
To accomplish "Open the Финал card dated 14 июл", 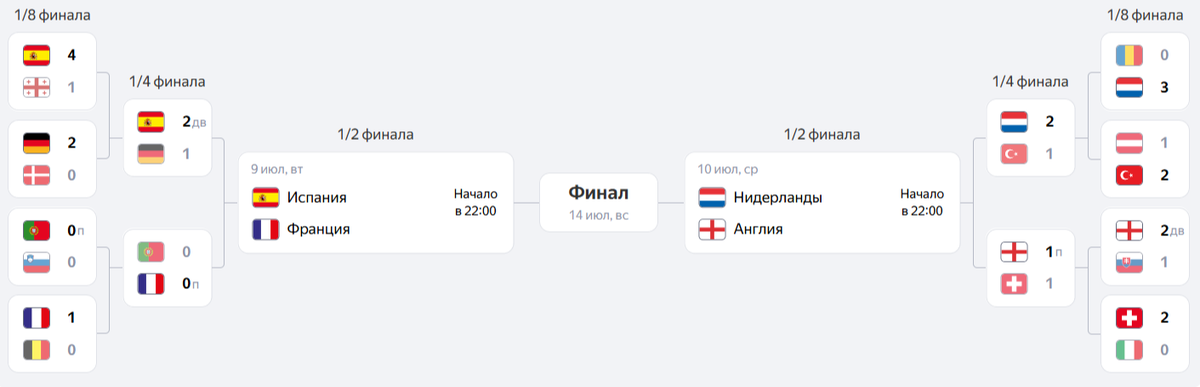I will (x=598, y=202).
